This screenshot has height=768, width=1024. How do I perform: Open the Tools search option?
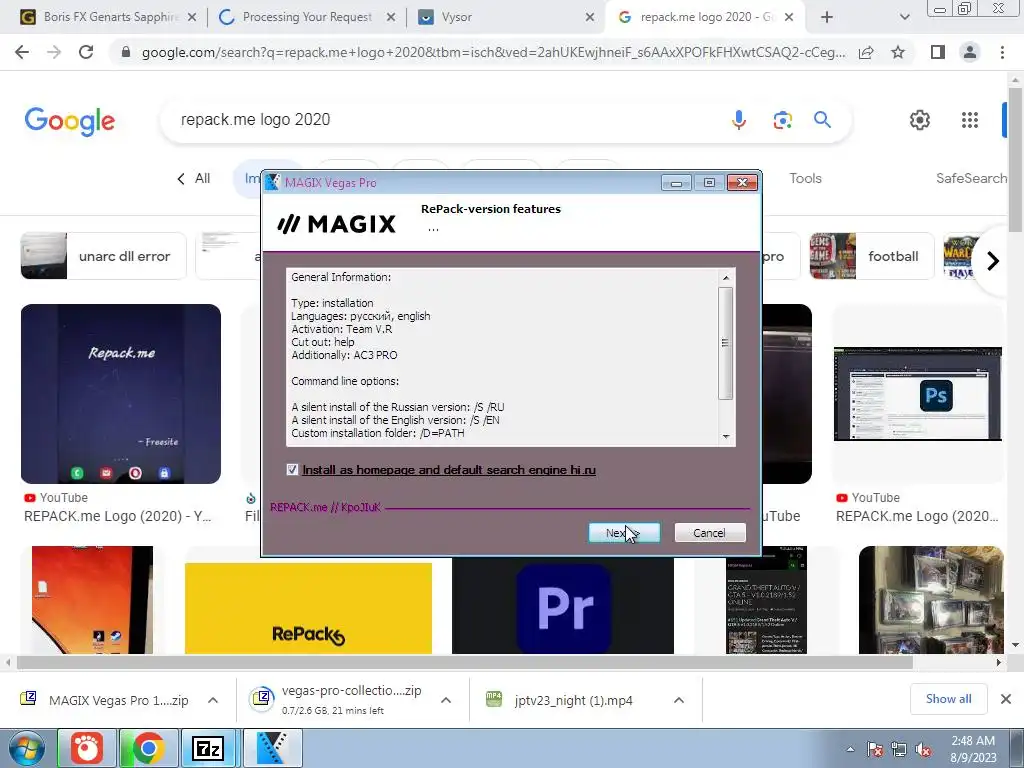(805, 178)
